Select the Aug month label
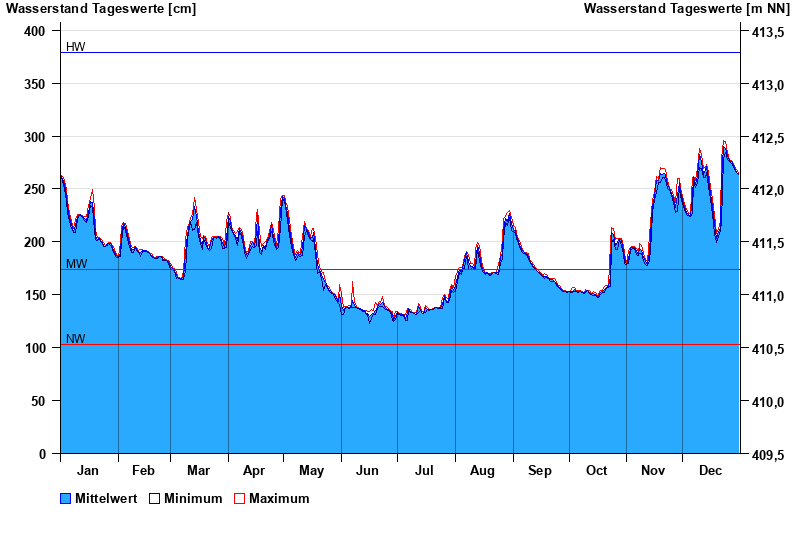 pyautogui.click(x=482, y=470)
